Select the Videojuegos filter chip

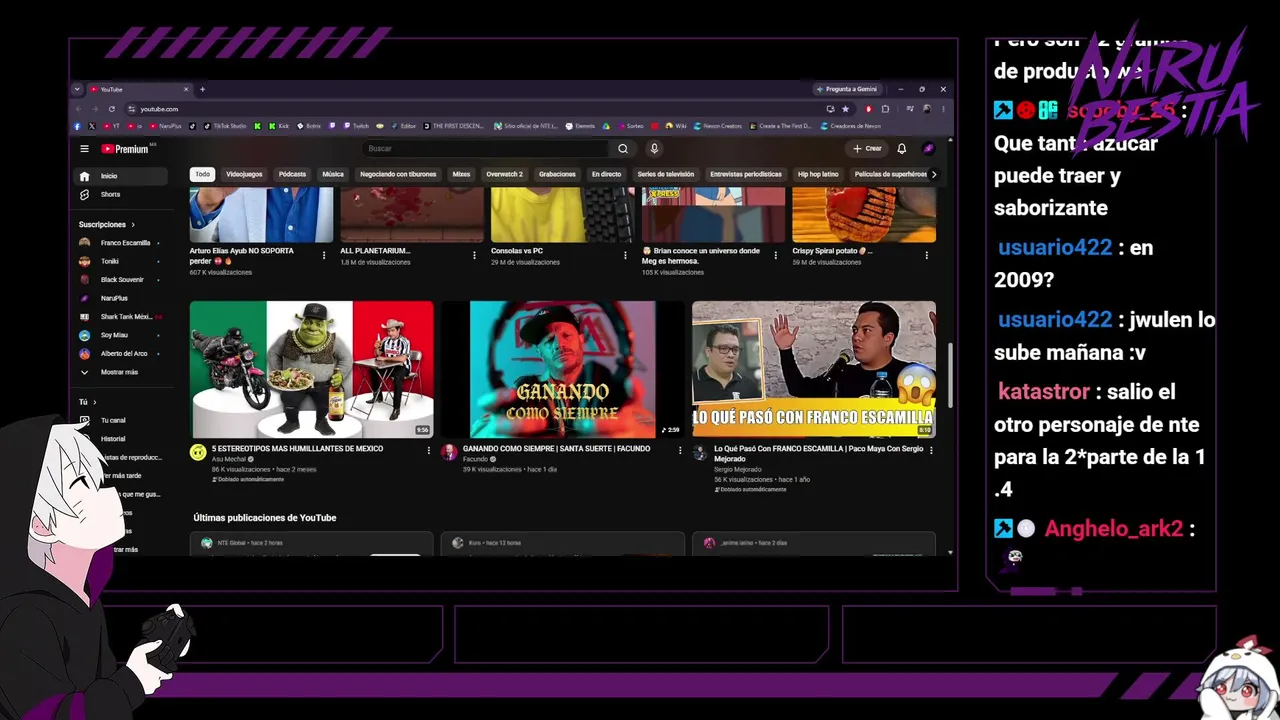click(x=244, y=174)
